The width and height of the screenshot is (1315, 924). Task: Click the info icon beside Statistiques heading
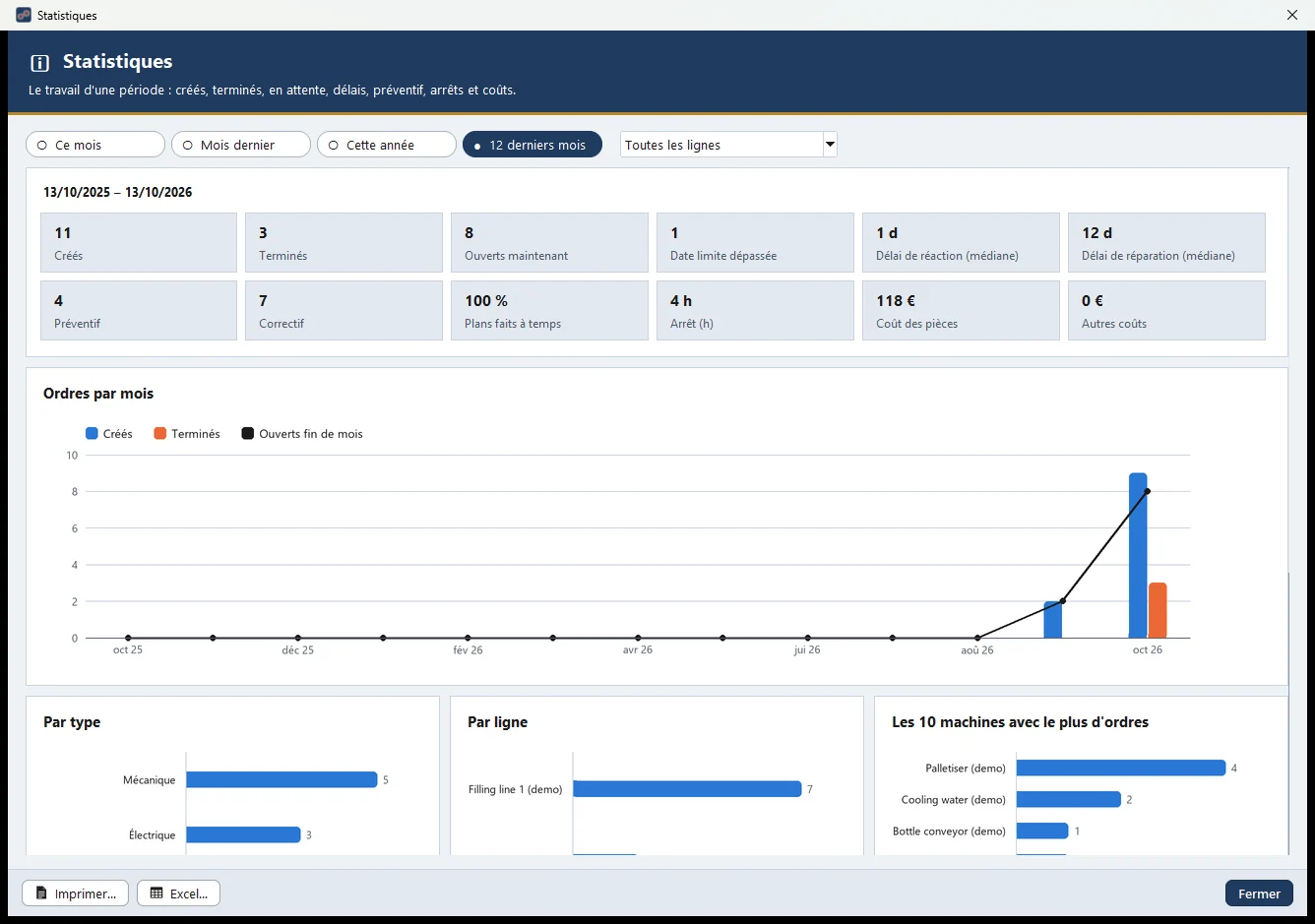tap(40, 63)
